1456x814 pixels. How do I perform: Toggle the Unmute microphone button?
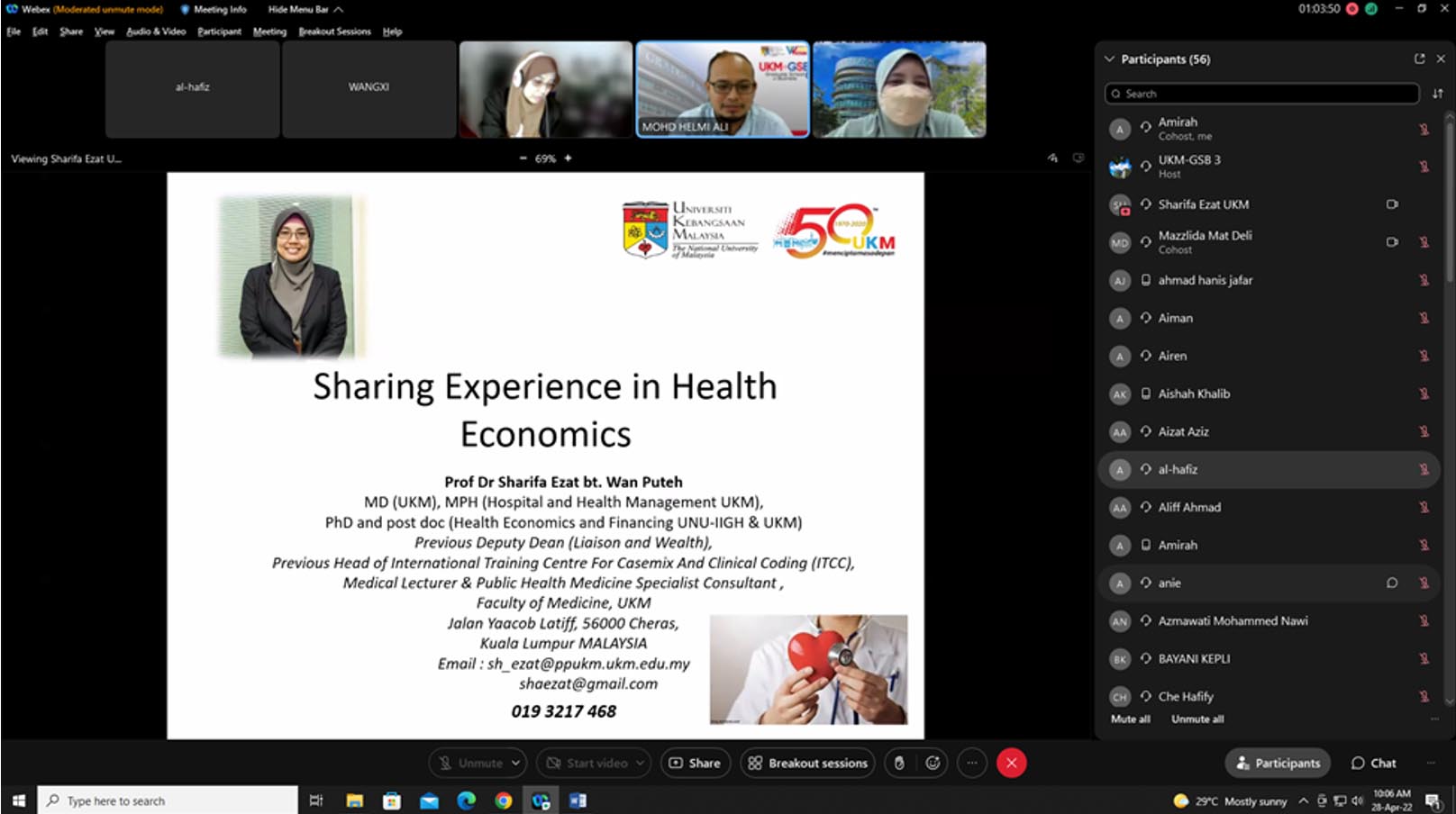pyautogui.click(x=470, y=763)
